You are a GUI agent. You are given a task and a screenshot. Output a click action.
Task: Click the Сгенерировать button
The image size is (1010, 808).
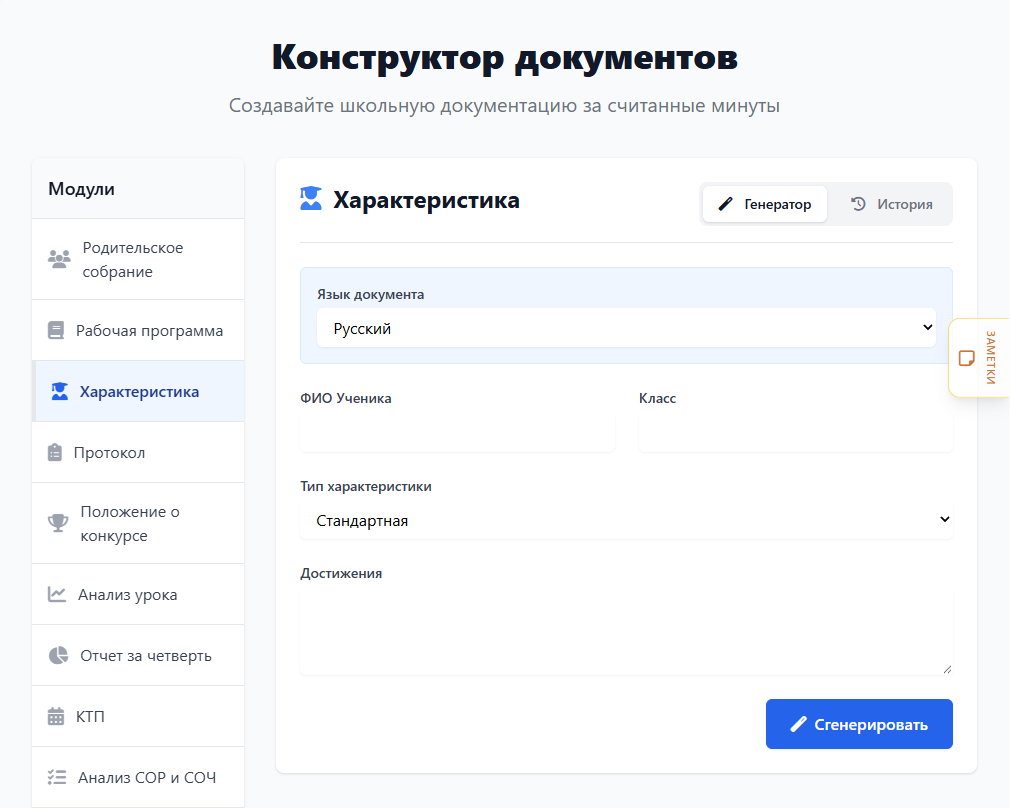[x=859, y=724]
